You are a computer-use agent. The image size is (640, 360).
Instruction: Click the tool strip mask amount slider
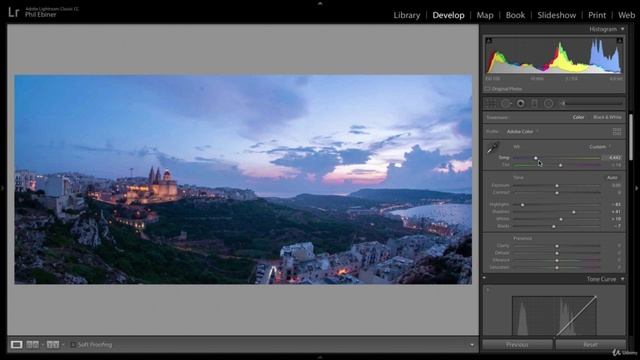593,104
